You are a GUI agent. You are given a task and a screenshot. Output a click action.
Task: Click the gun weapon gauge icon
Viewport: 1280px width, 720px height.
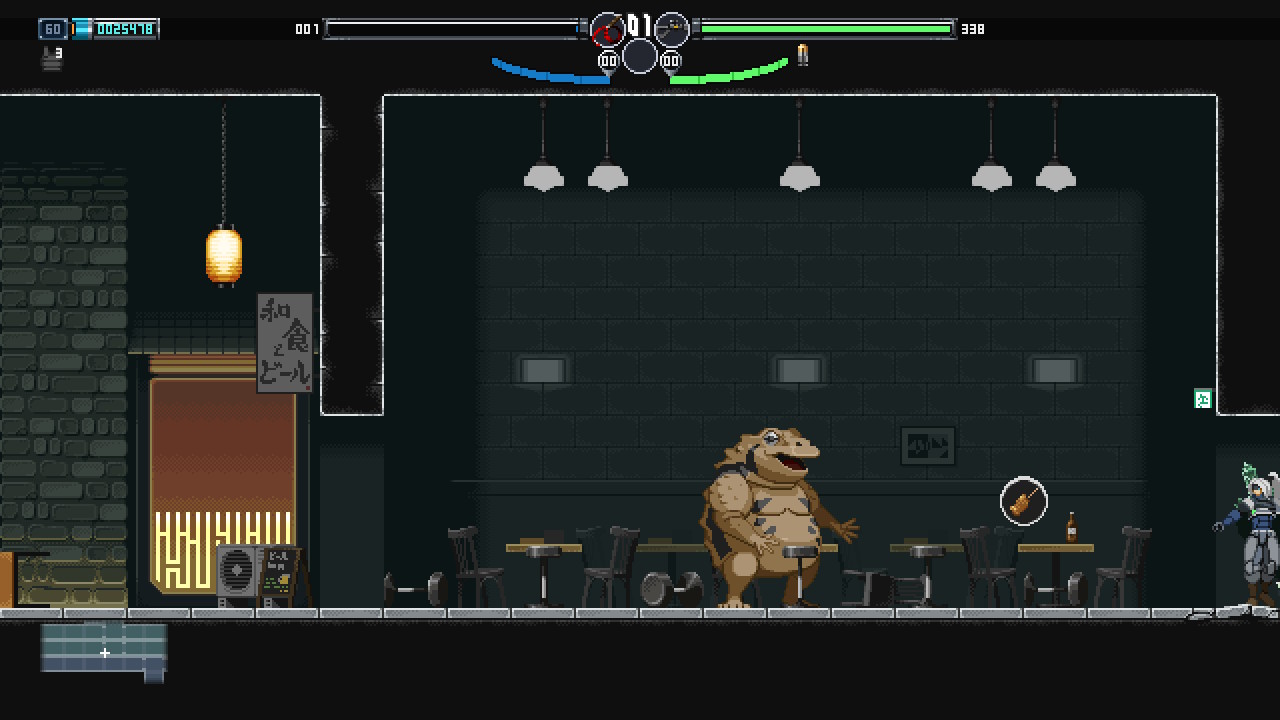672,30
